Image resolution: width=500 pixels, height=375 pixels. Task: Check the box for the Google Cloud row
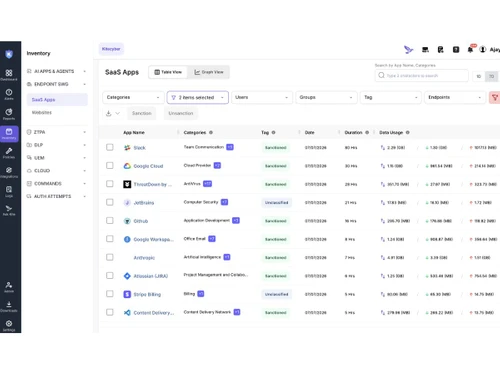click(110, 166)
